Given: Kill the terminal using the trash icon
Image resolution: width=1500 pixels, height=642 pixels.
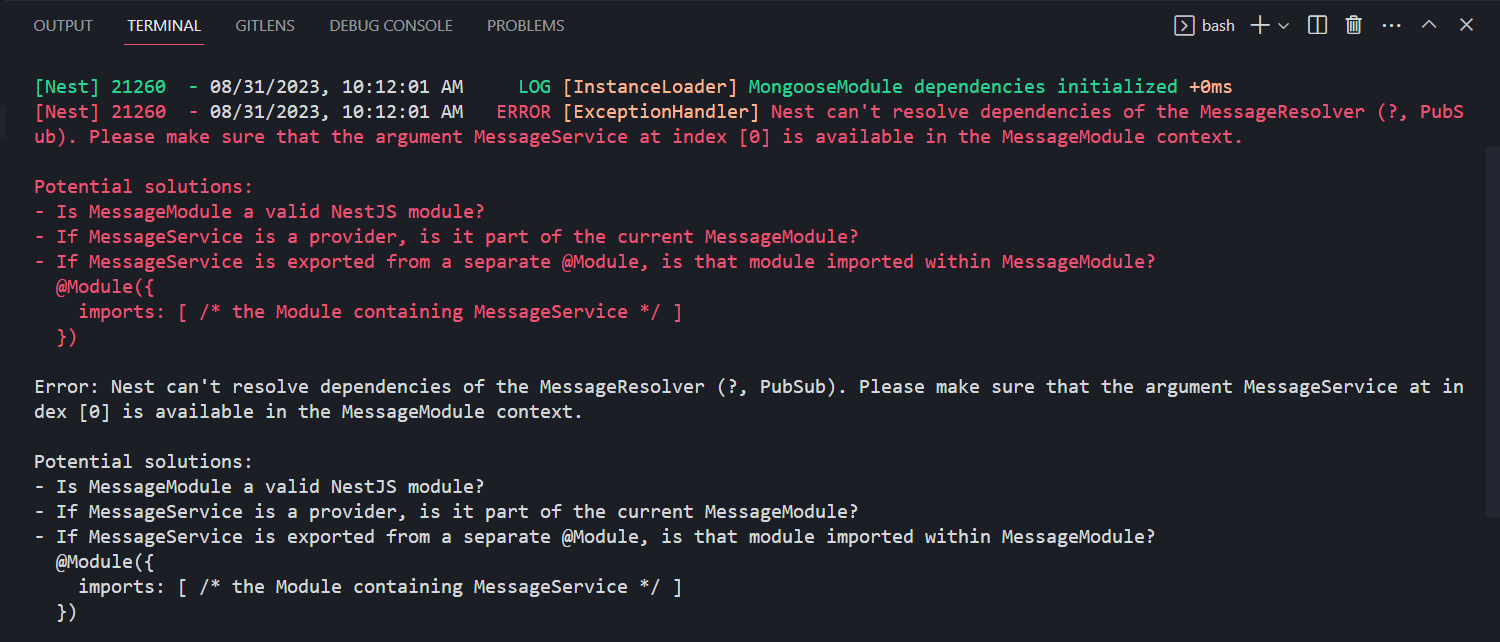Looking at the screenshot, I should coord(1353,24).
